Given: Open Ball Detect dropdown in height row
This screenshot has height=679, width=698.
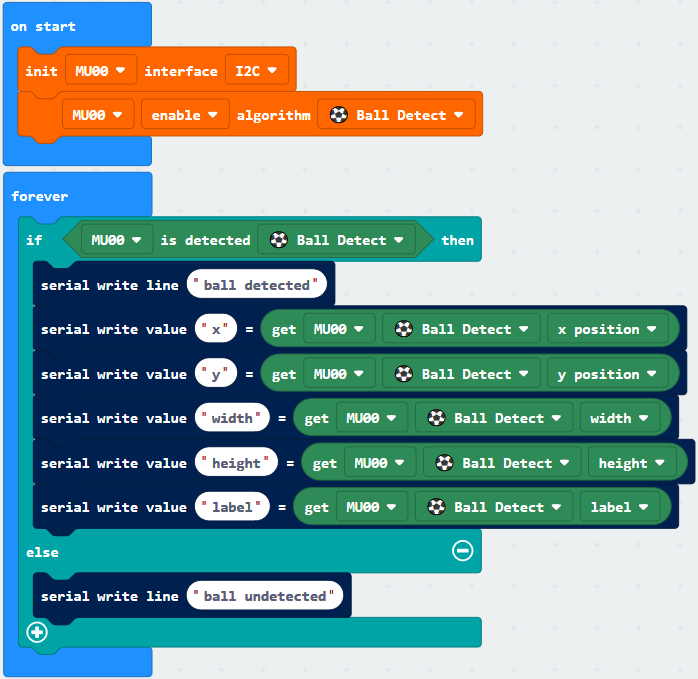Looking at the screenshot, I should pos(503,463).
